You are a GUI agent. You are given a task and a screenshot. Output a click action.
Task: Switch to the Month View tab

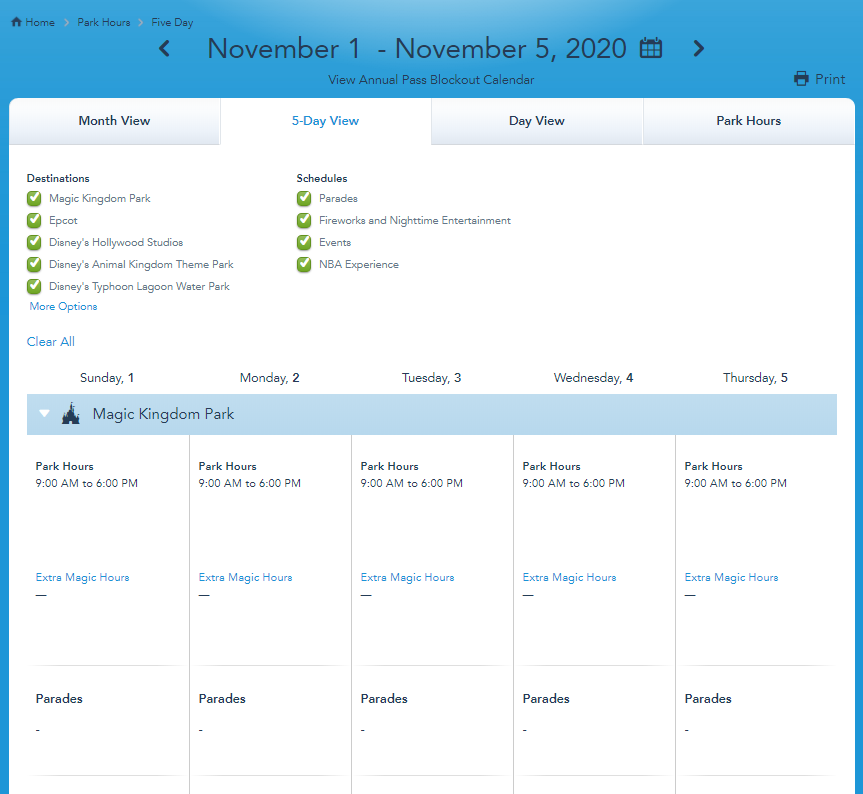click(114, 121)
